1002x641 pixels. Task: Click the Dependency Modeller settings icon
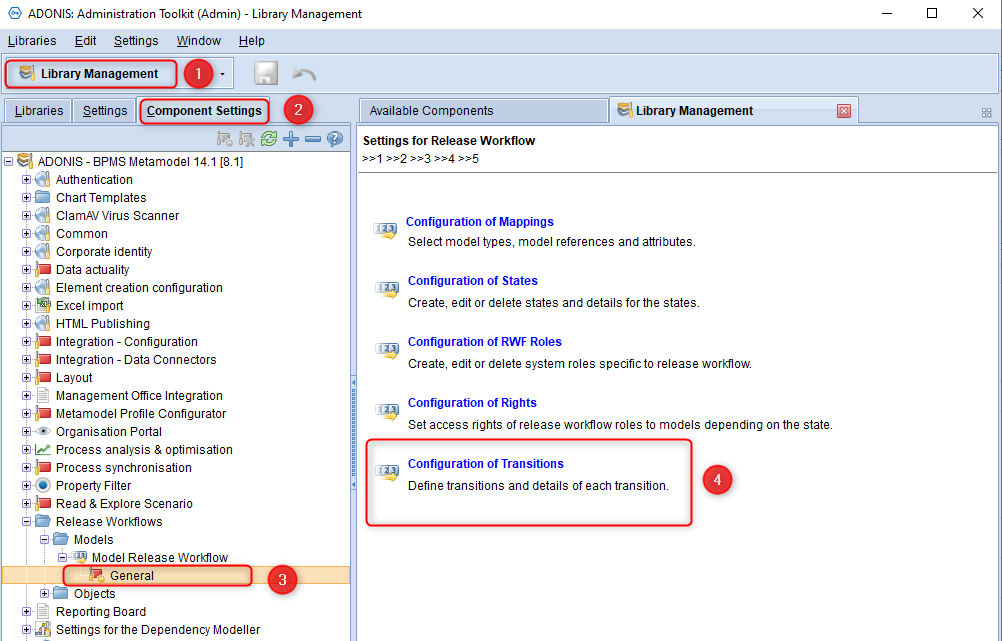[x=43, y=629]
